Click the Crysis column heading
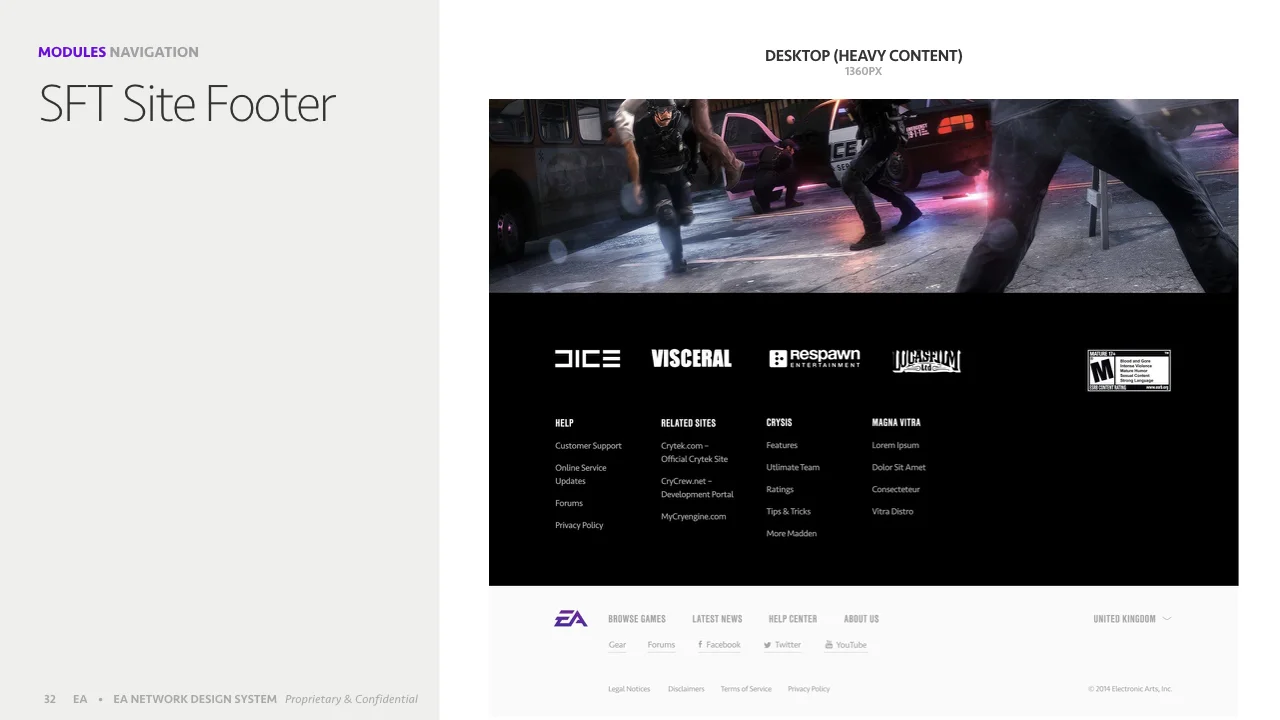The width and height of the screenshot is (1280, 720). click(x=779, y=423)
